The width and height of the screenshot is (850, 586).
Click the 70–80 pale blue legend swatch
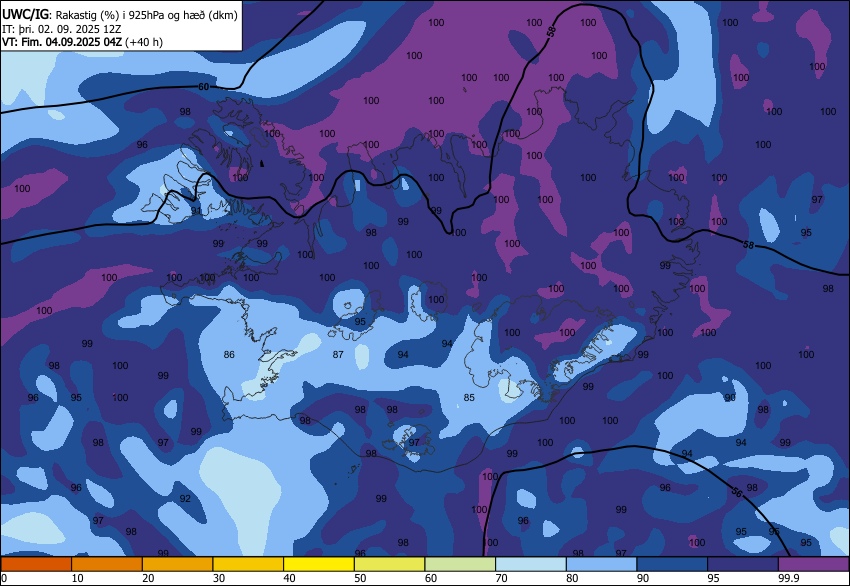[x=531, y=564]
